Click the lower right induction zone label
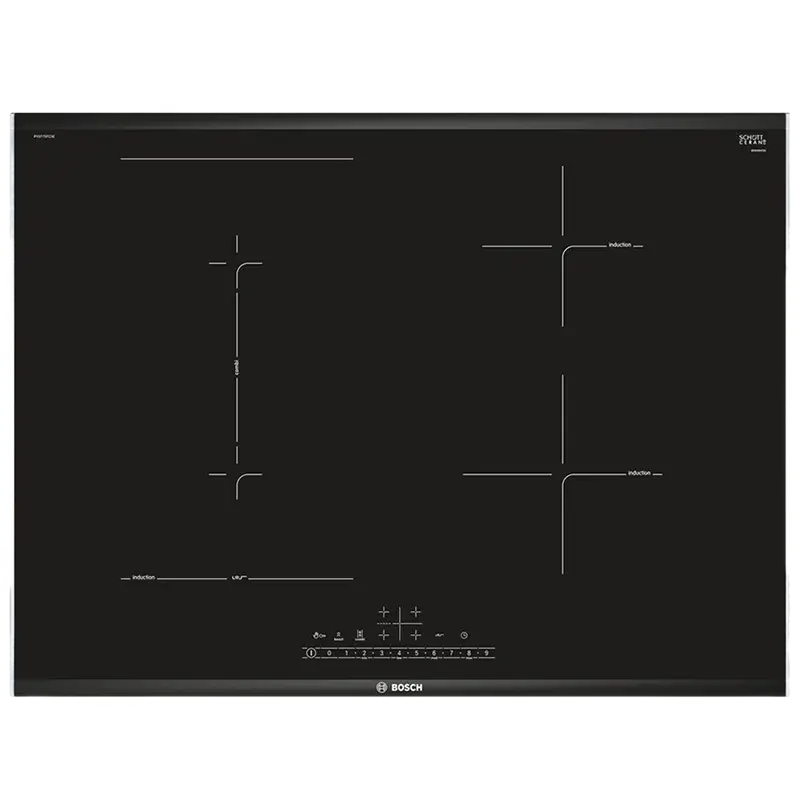Viewport: 800px width, 800px height. (639, 473)
